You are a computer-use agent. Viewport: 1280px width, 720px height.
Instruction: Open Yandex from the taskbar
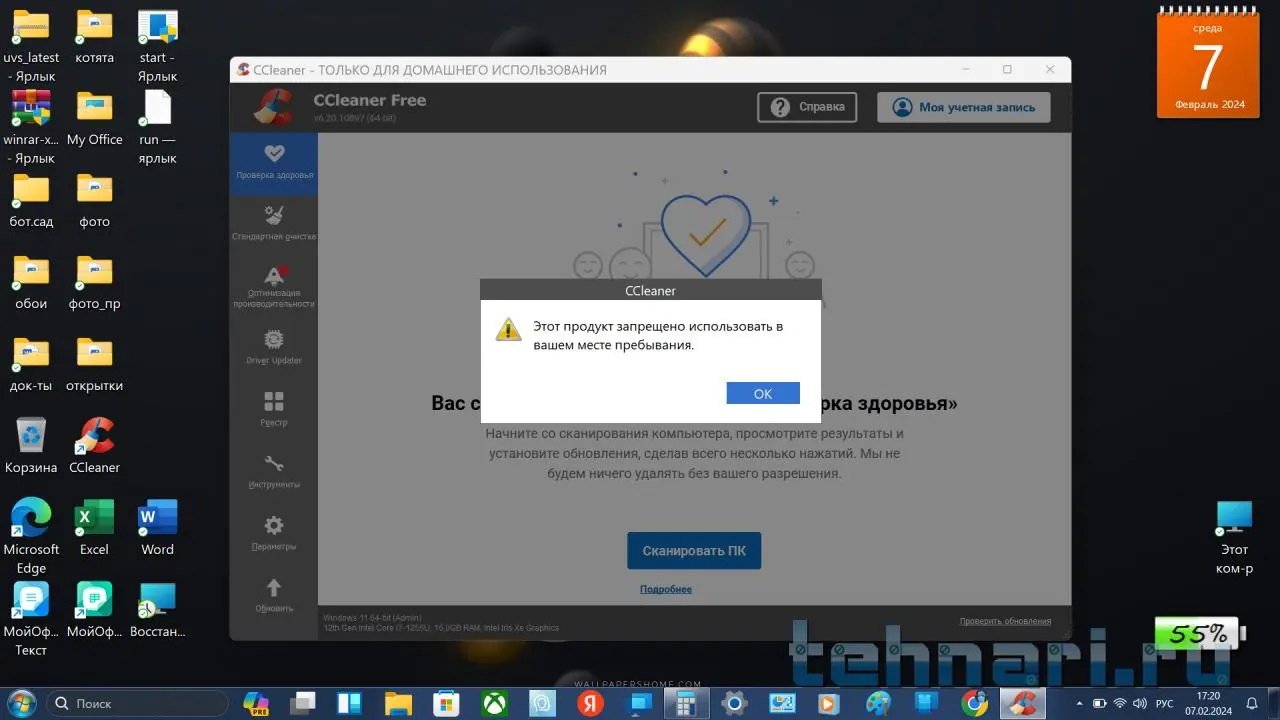[x=590, y=703]
